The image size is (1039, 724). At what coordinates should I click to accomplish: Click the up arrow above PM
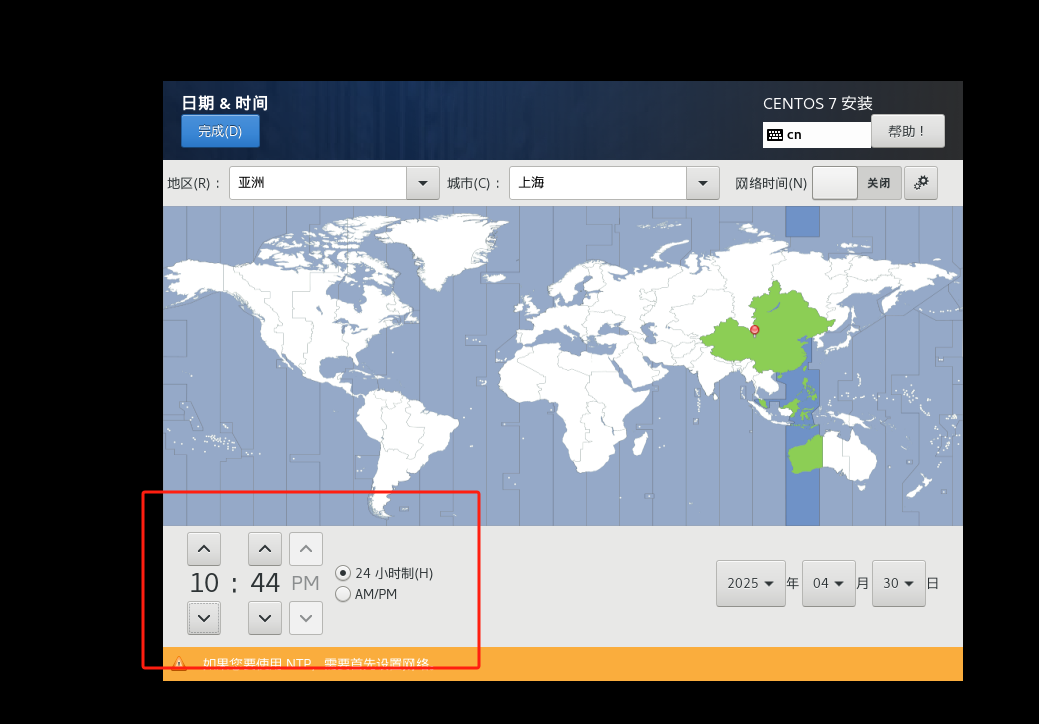tap(305, 549)
